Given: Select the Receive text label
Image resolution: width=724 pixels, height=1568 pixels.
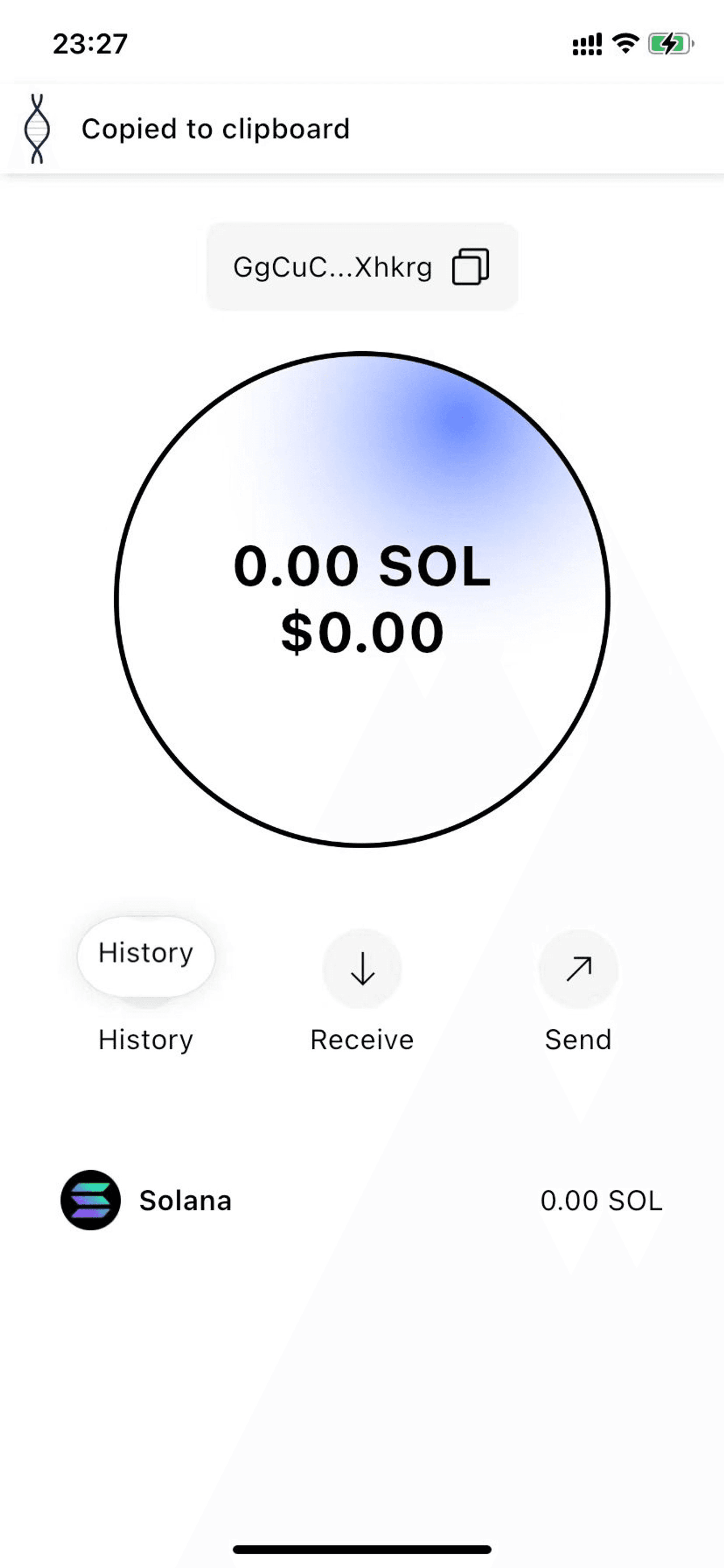Looking at the screenshot, I should pos(362,1040).
